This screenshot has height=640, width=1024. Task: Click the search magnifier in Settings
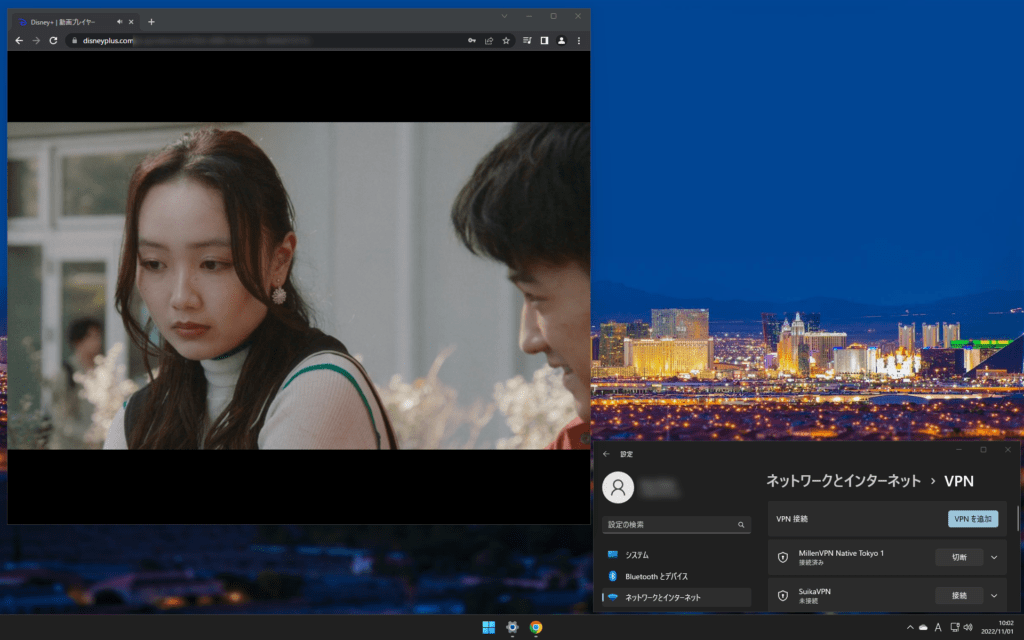click(x=741, y=524)
